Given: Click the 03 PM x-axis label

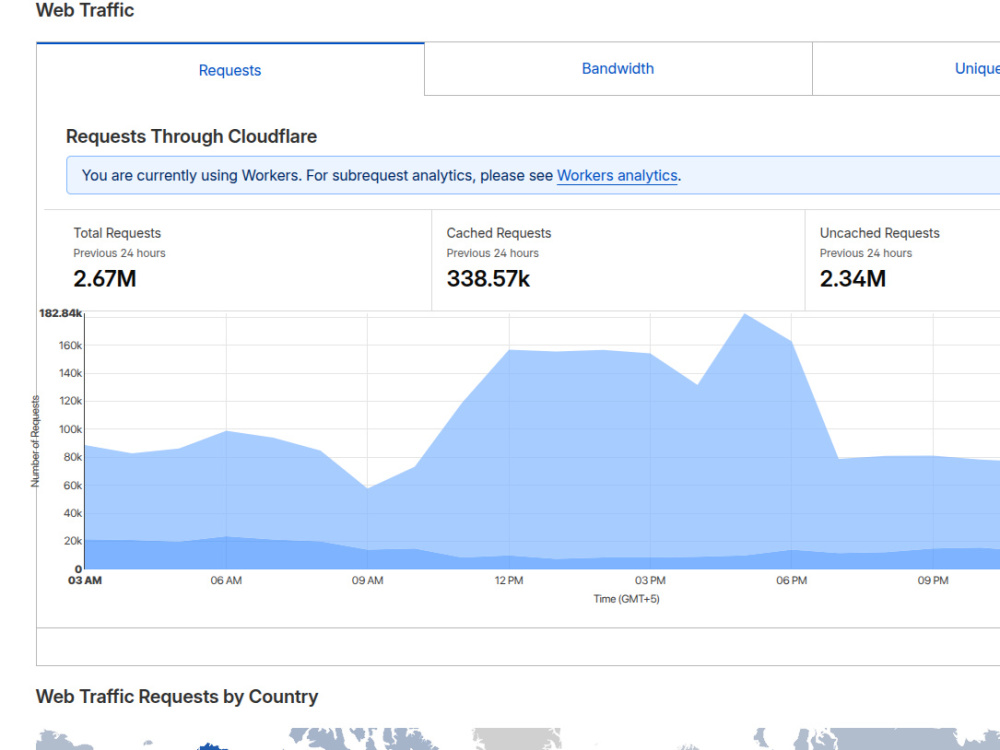Looking at the screenshot, I should [650, 580].
